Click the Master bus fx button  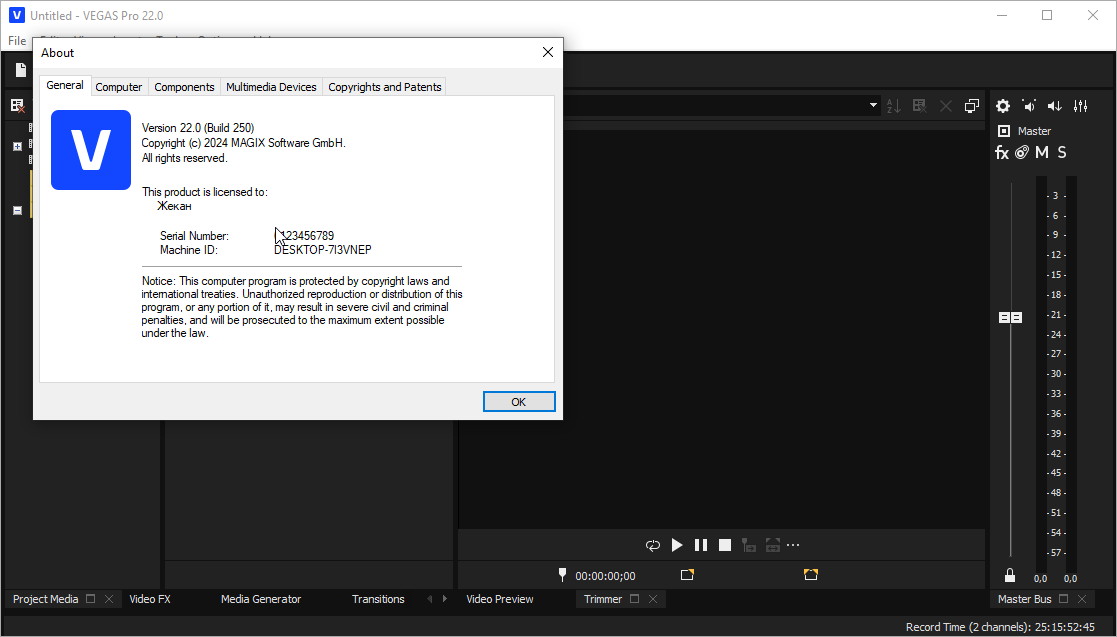tap(1002, 152)
